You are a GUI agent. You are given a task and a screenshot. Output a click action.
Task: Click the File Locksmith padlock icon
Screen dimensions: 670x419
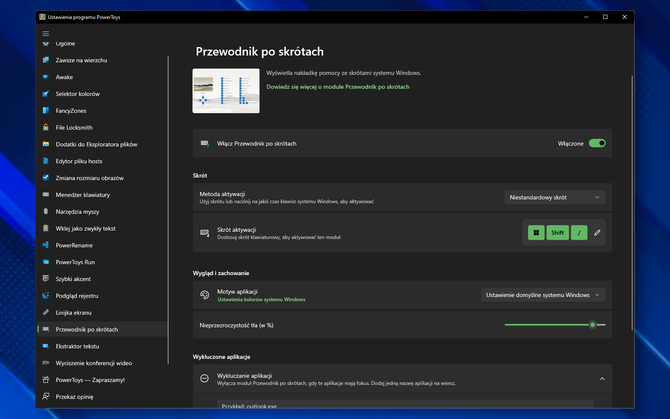point(46,127)
